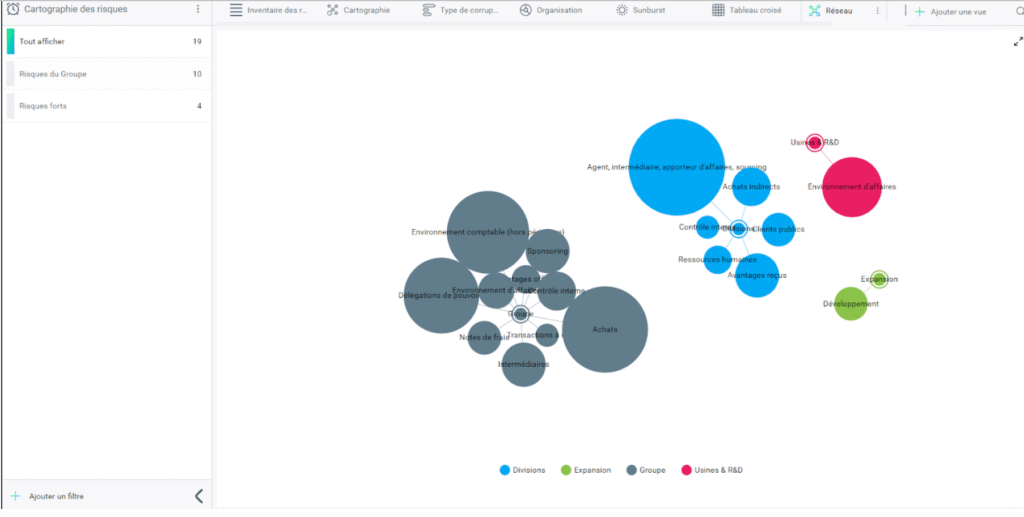Click the Cartographie des risques clock icon

(12, 9)
